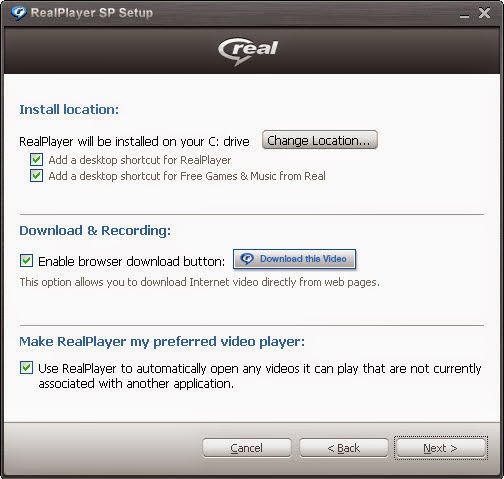Click Download this Video sample button
The height and width of the screenshot is (479, 504).
tap(294, 259)
